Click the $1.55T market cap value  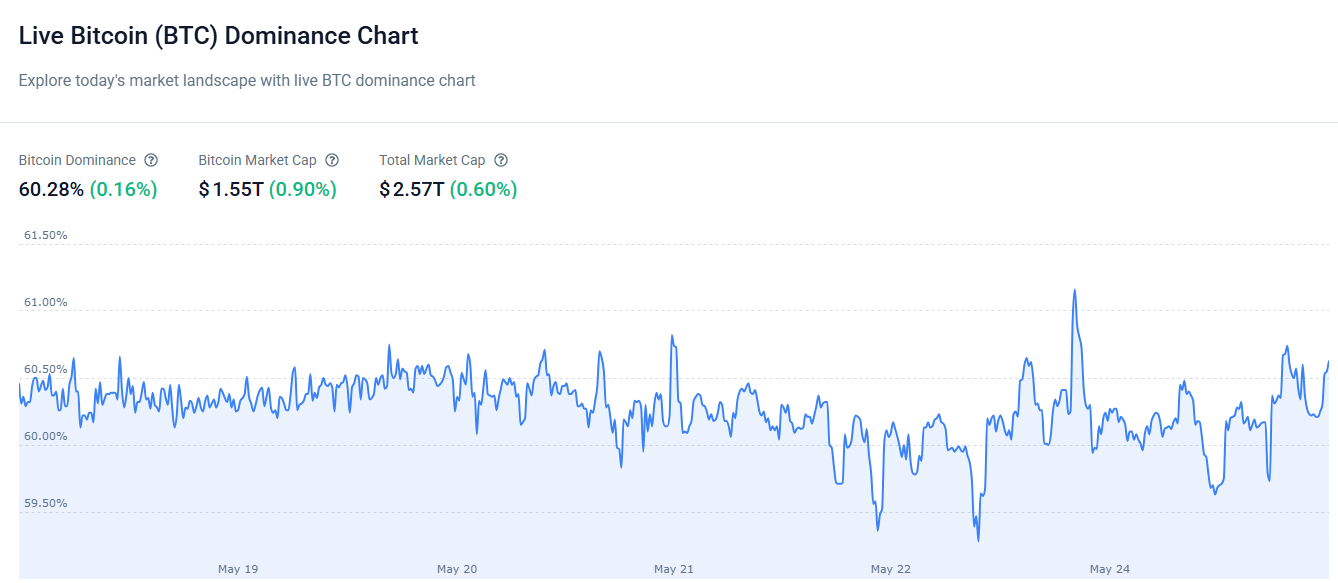[231, 189]
